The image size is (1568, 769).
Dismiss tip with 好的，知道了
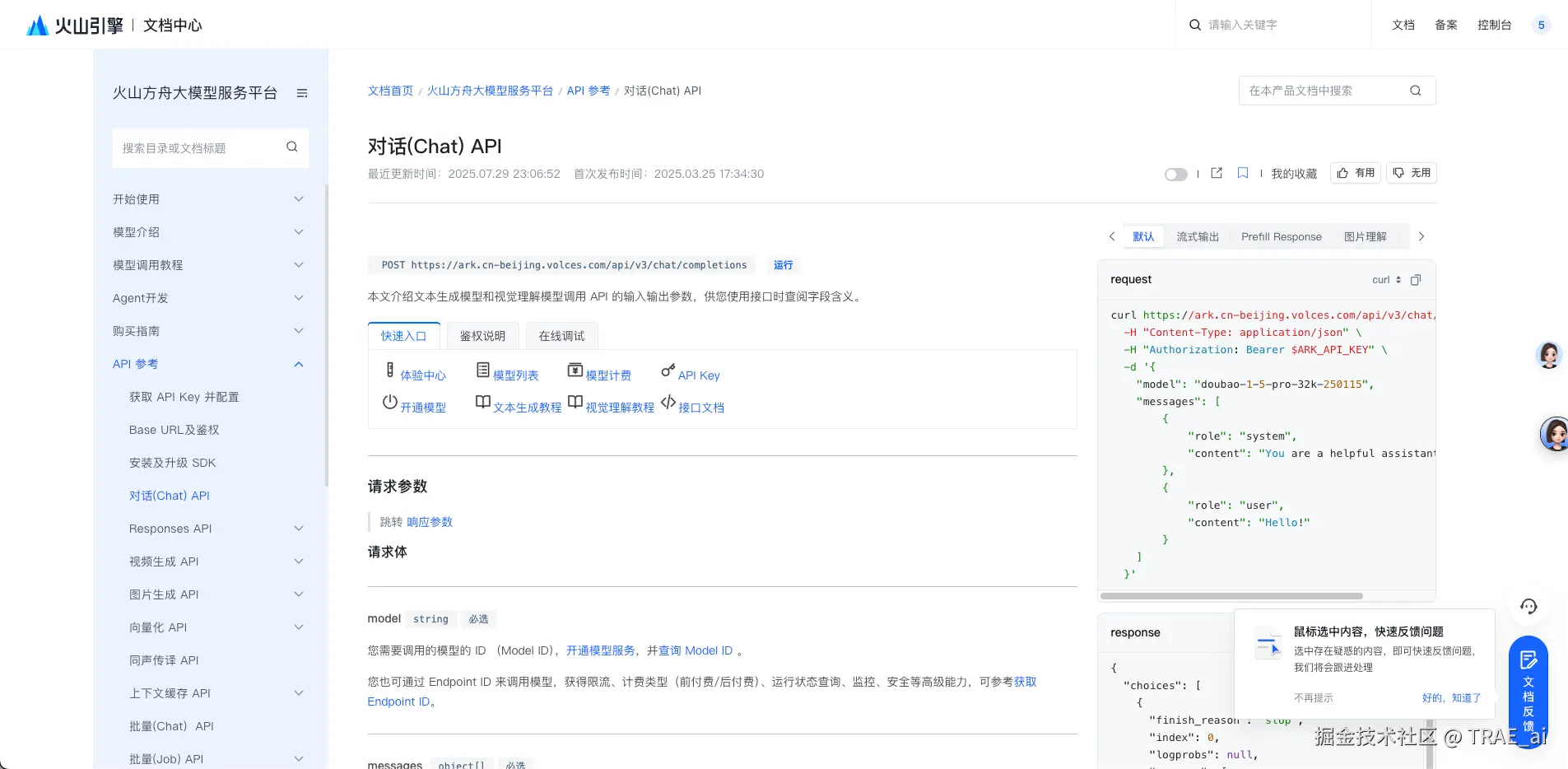pos(1451,698)
